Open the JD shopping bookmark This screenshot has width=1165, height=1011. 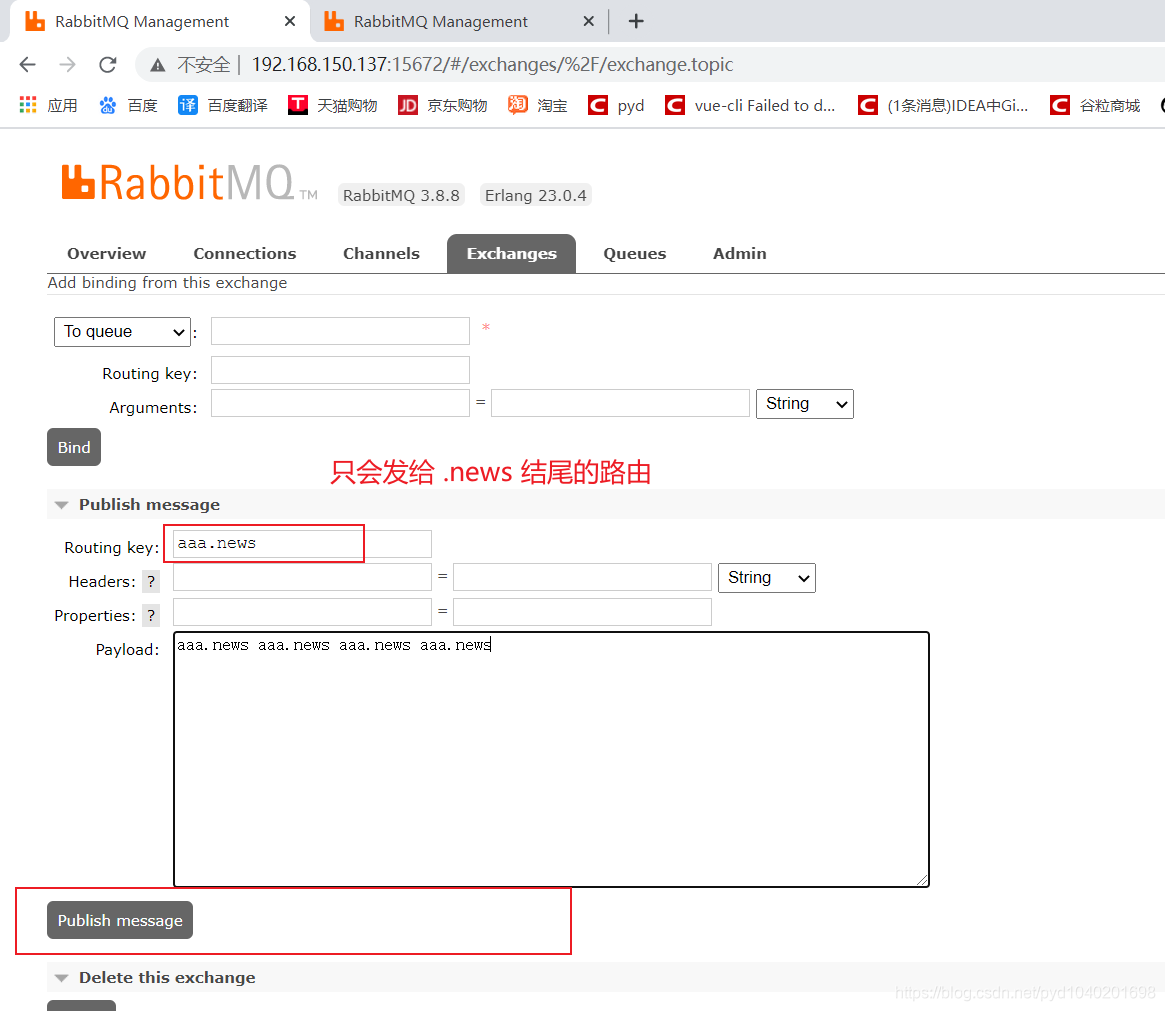pos(442,105)
